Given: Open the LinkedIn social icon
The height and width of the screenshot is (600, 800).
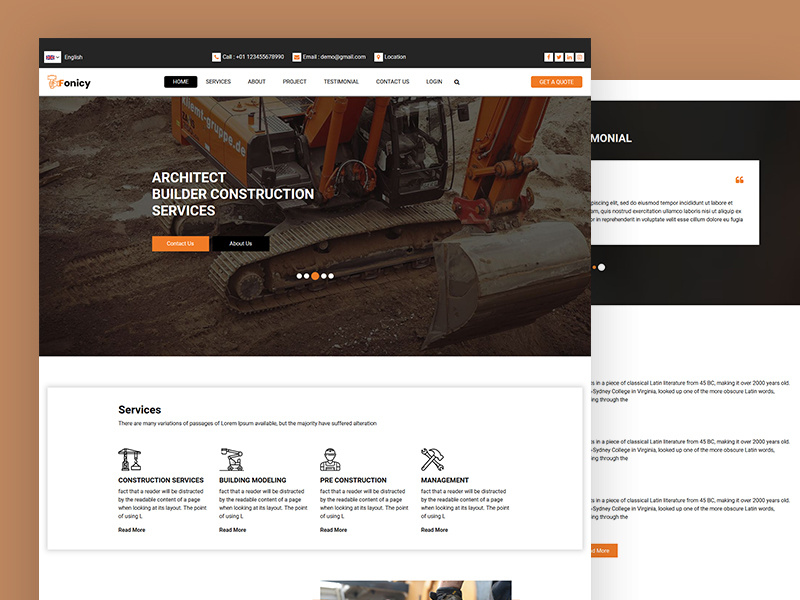Looking at the screenshot, I should pyautogui.click(x=570, y=57).
